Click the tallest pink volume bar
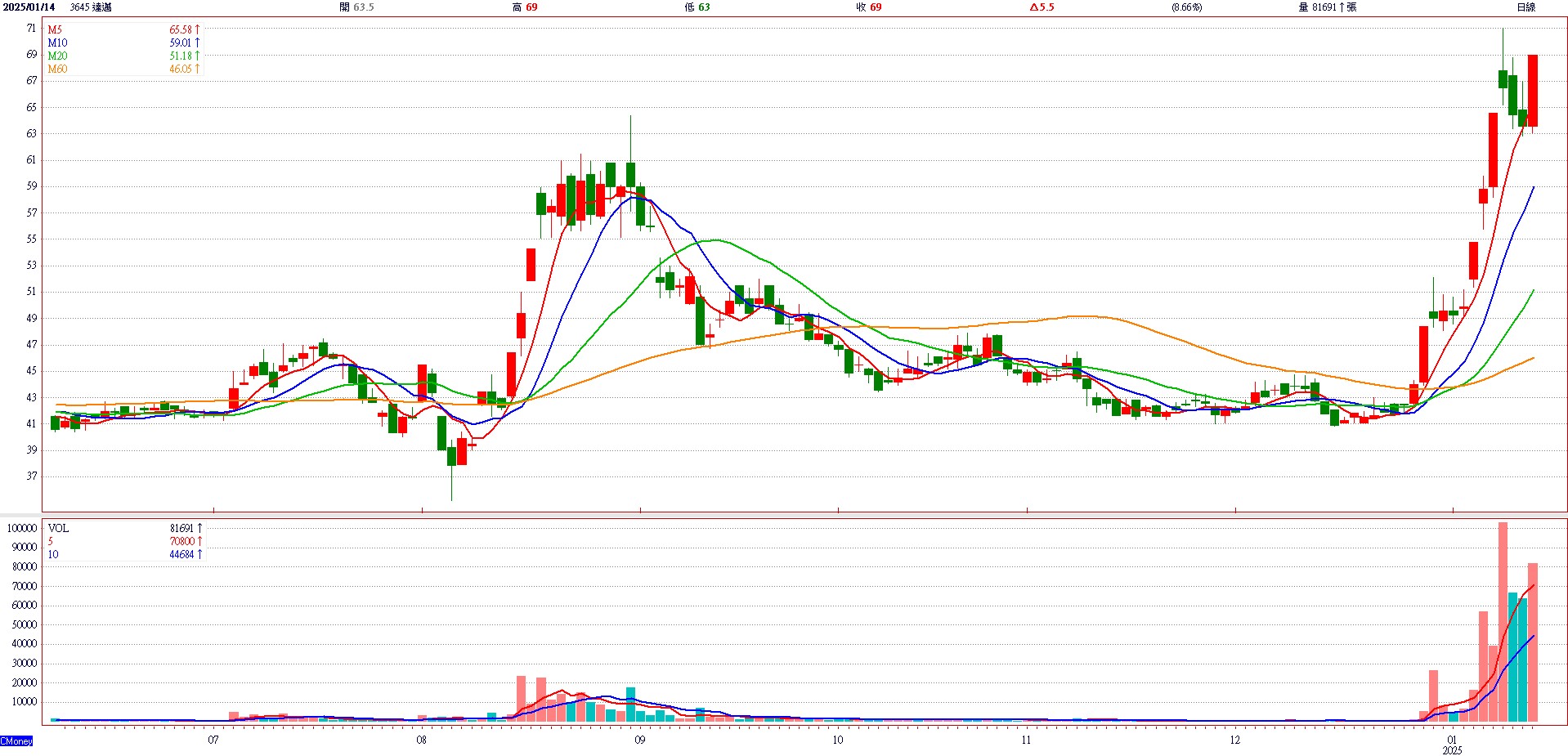Image resolution: width=1568 pixels, height=756 pixels. (1503, 621)
